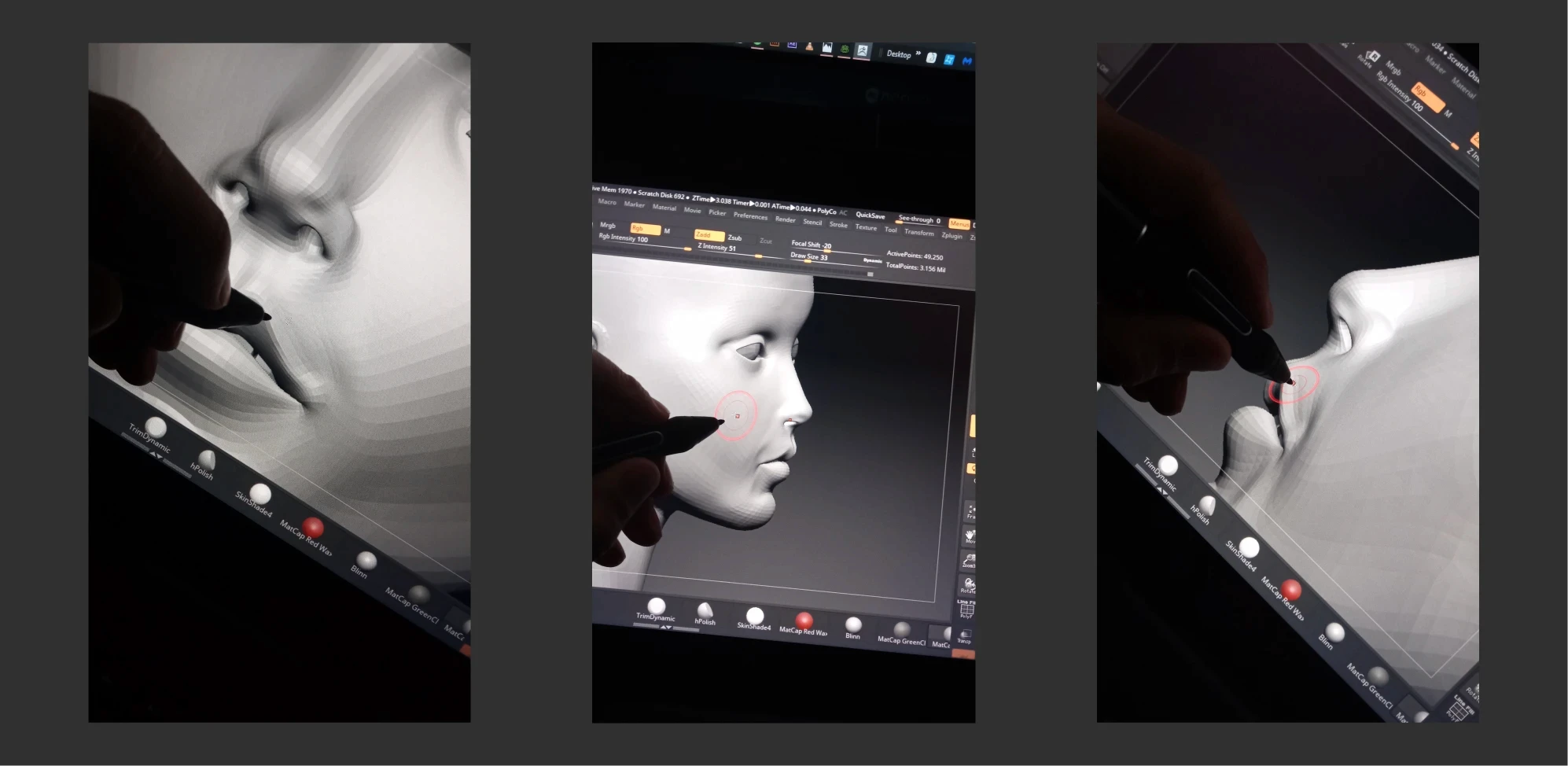The height and width of the screenshot is (766, 1568).
Task: Select hPolish brush in the right photo
Action: coord(1203,510)
